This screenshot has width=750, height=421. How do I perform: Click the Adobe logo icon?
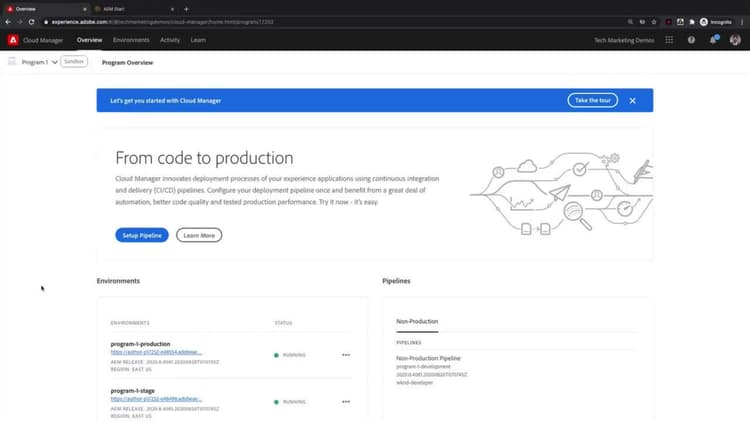(x=13, y=40)
